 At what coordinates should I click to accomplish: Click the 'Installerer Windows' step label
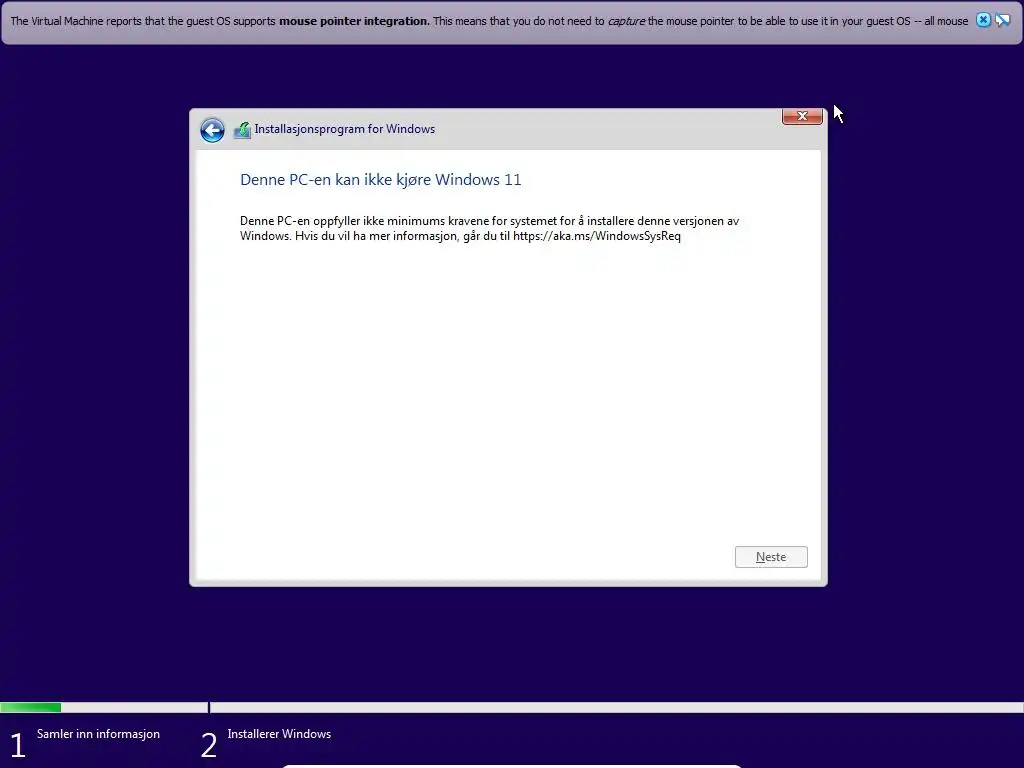tap(280, 734)
